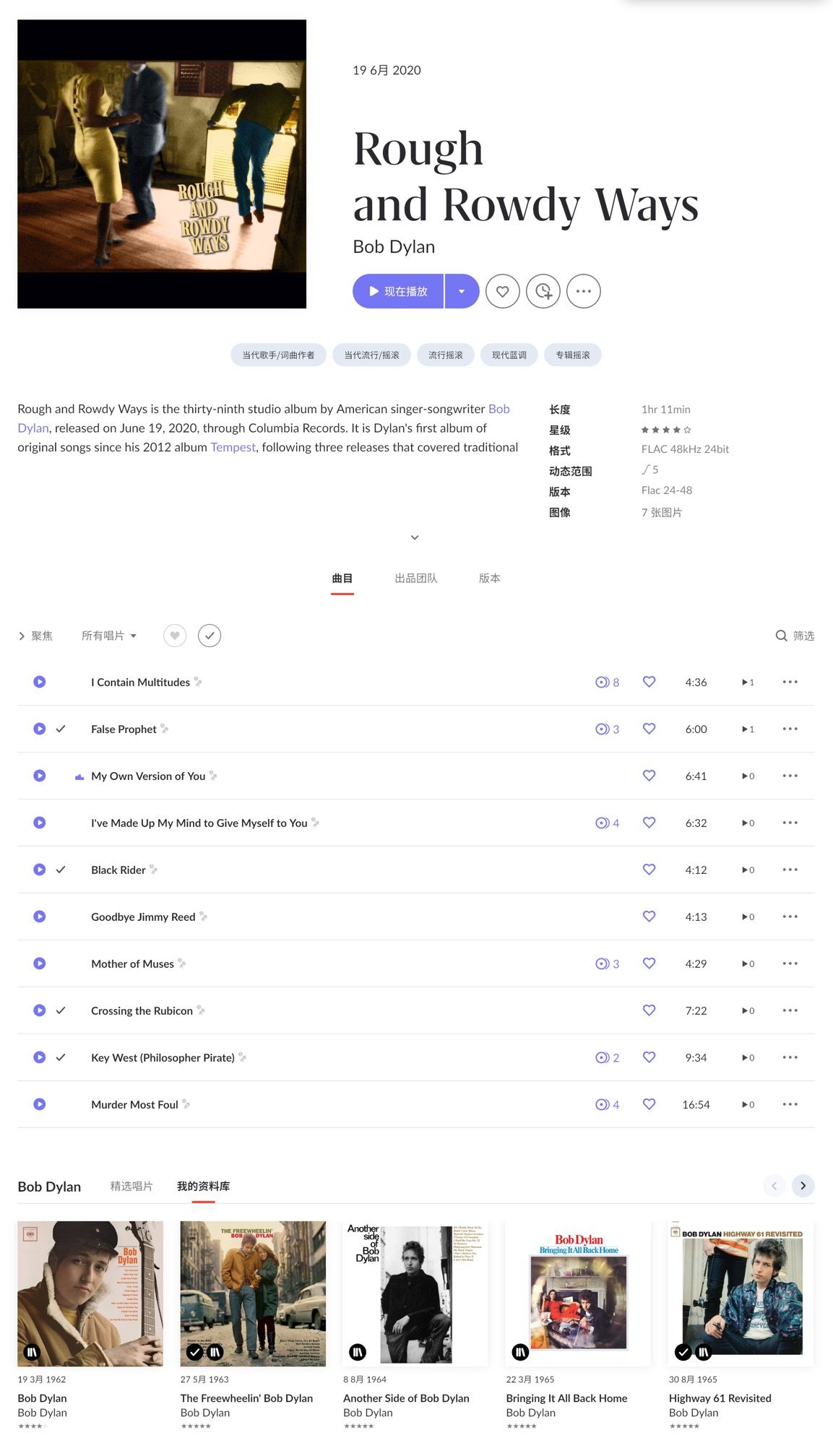
Task: Open more options for Goodbye Jimmy Reed
Action: coord(790,916)
